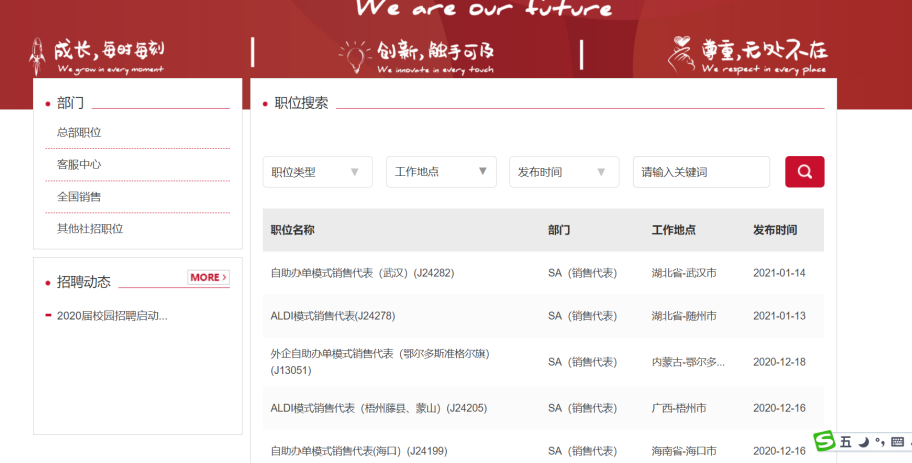Click the rocket icon in the banner
Image resolution: width=912 pixels, height=463 pixels.
click(x=38, y=56)
